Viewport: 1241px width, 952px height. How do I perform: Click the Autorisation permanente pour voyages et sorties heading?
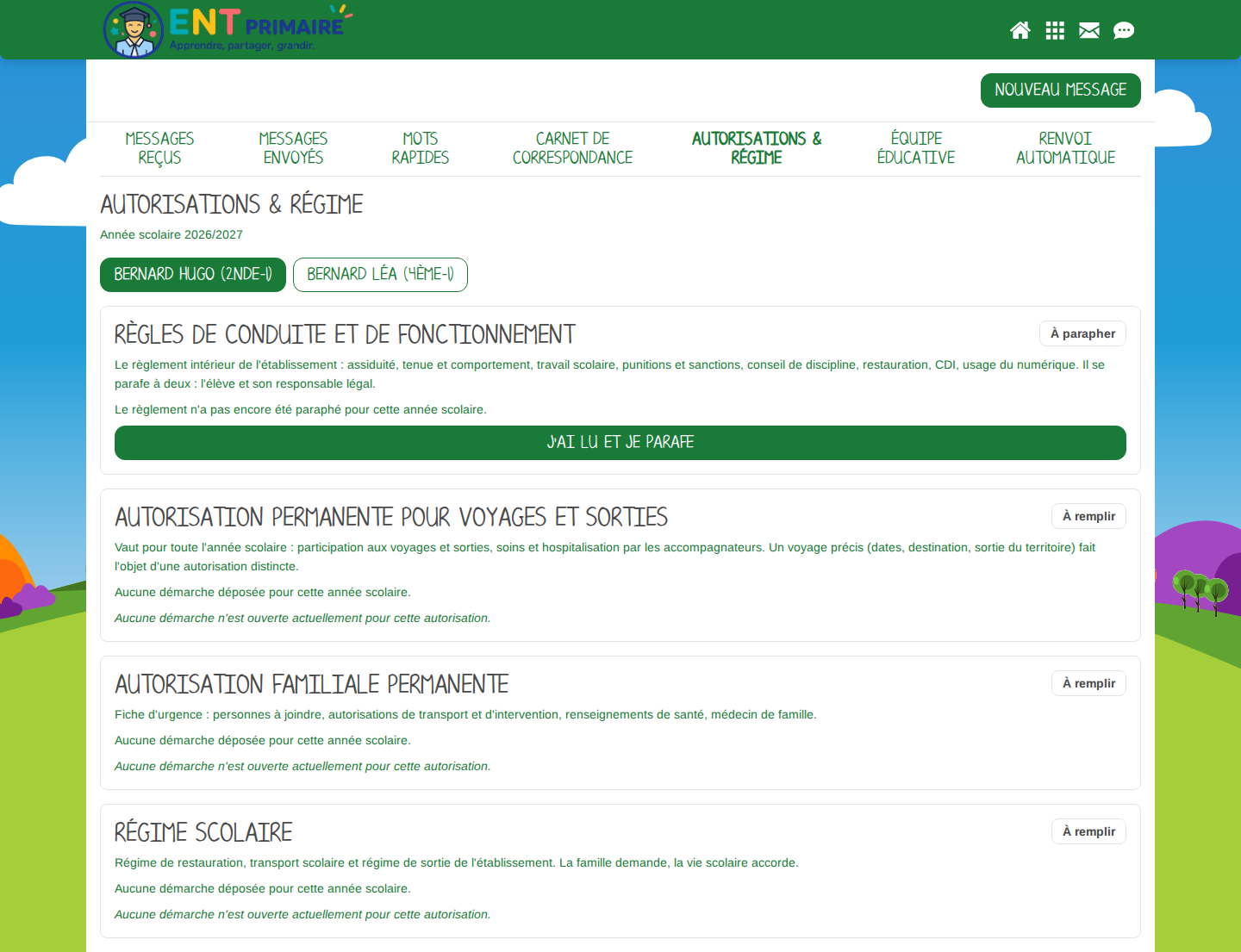click(391, 517)
